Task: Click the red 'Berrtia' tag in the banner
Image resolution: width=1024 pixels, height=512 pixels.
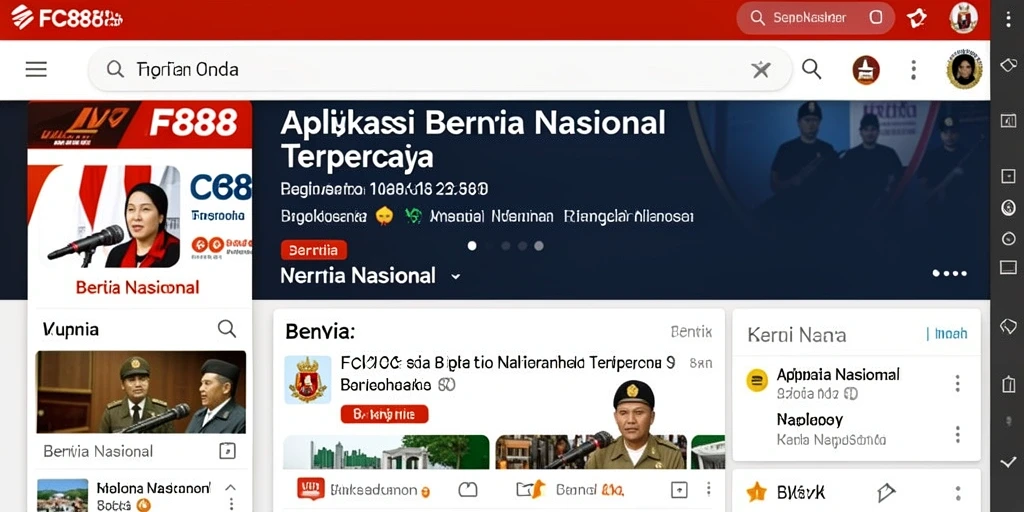Action: pos(313,250)
